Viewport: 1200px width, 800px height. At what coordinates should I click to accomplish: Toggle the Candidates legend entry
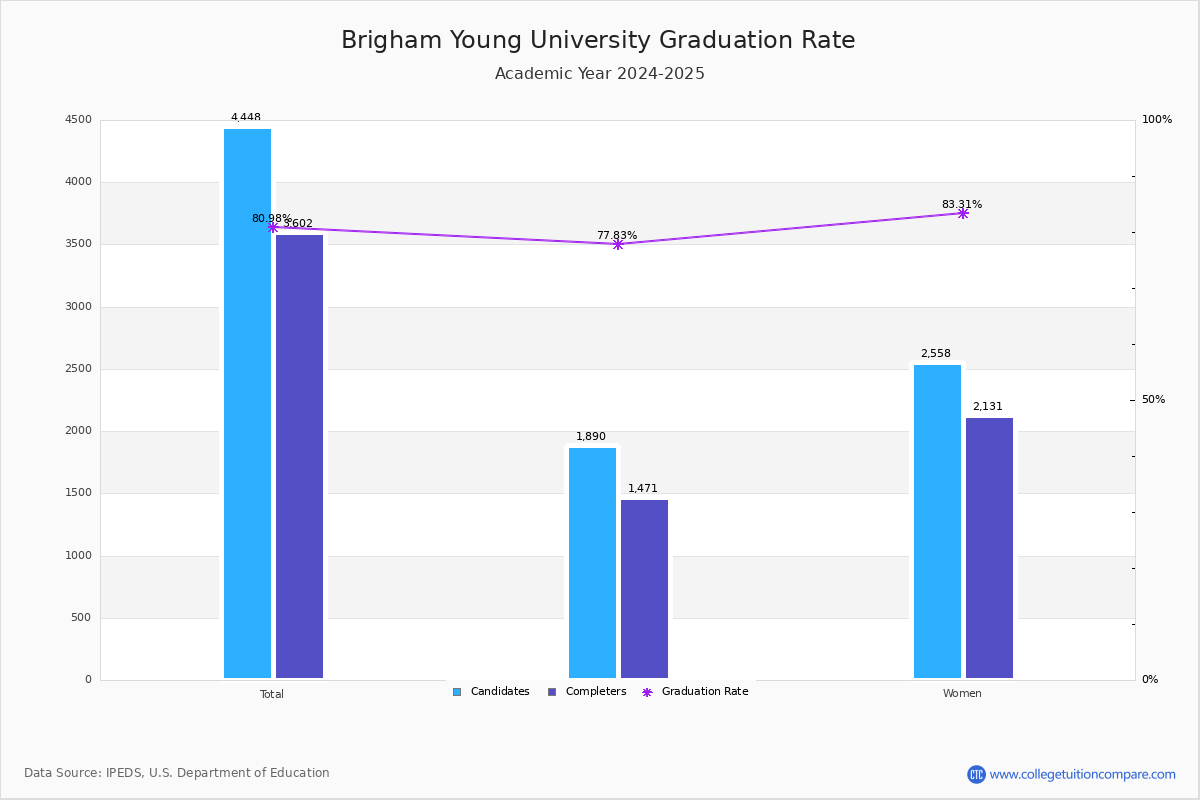[x=491, y=692]
